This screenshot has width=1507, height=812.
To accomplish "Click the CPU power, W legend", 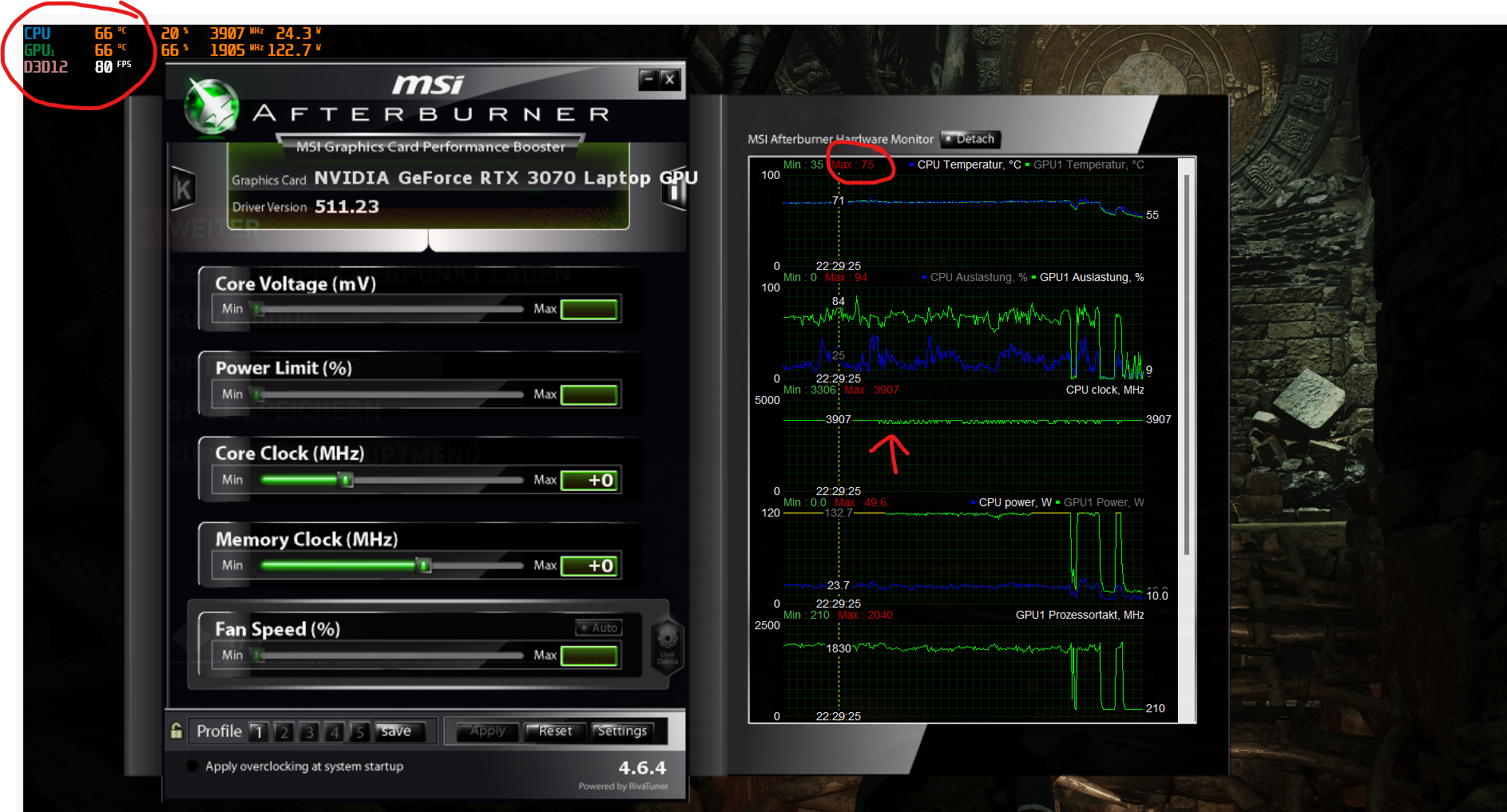I will [1011, 502].
